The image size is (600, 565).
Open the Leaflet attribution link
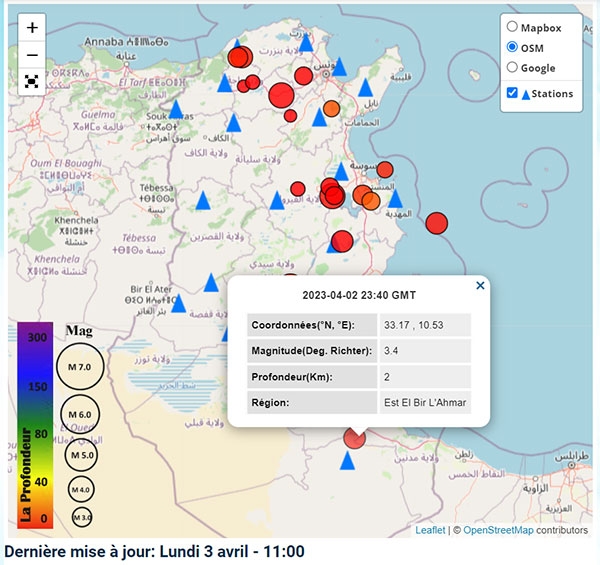pos(430,530)
